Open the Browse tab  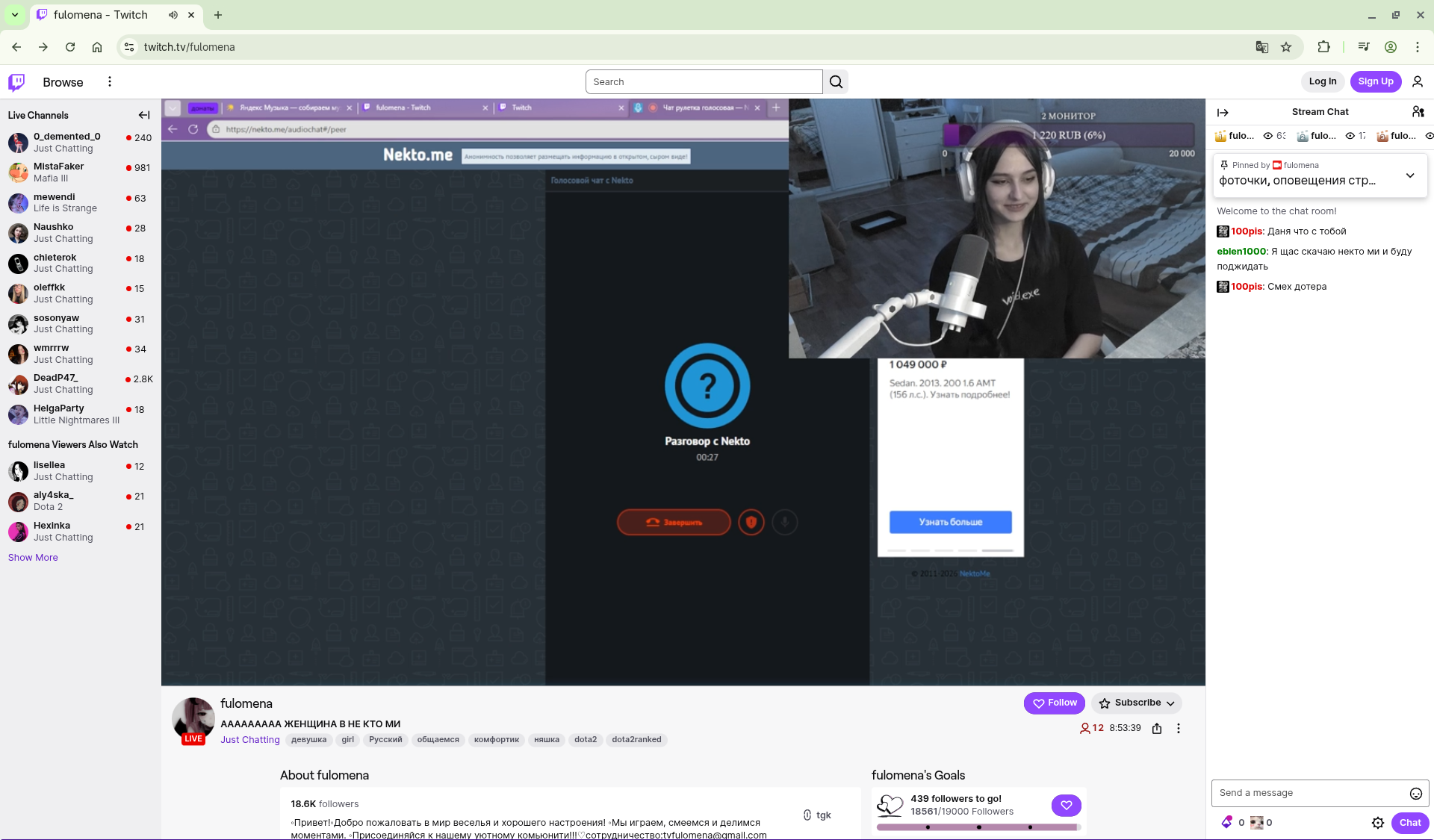pyautogui.click(x=63, y=82)
